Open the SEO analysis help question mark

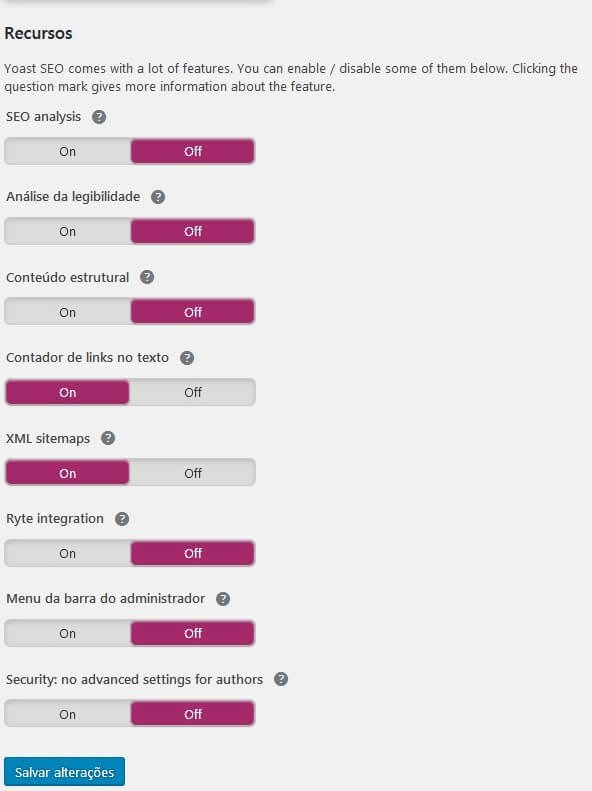[99, 117]
